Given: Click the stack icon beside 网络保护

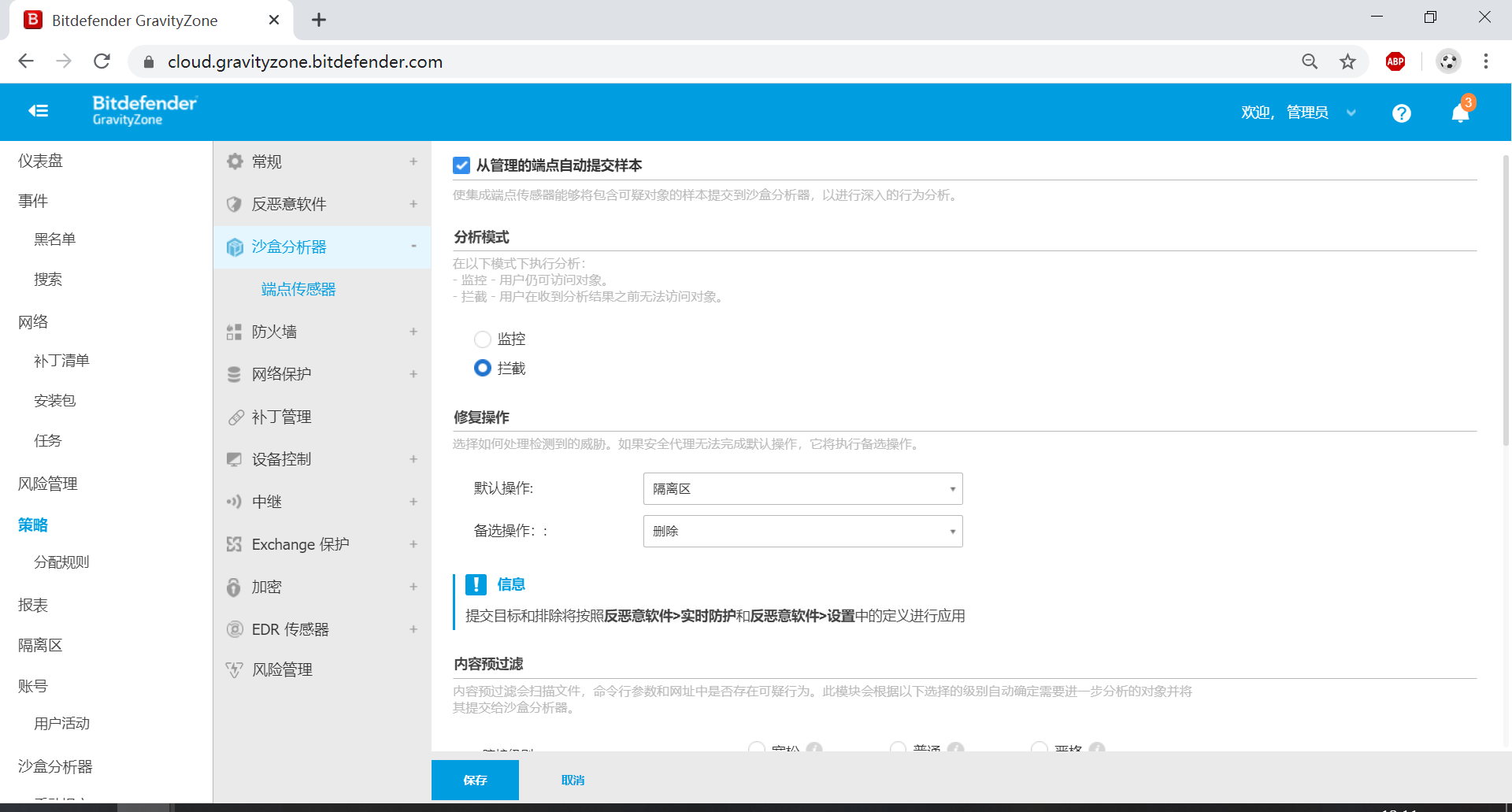Looking at the screenshot, I should click(x=234, y=374).
